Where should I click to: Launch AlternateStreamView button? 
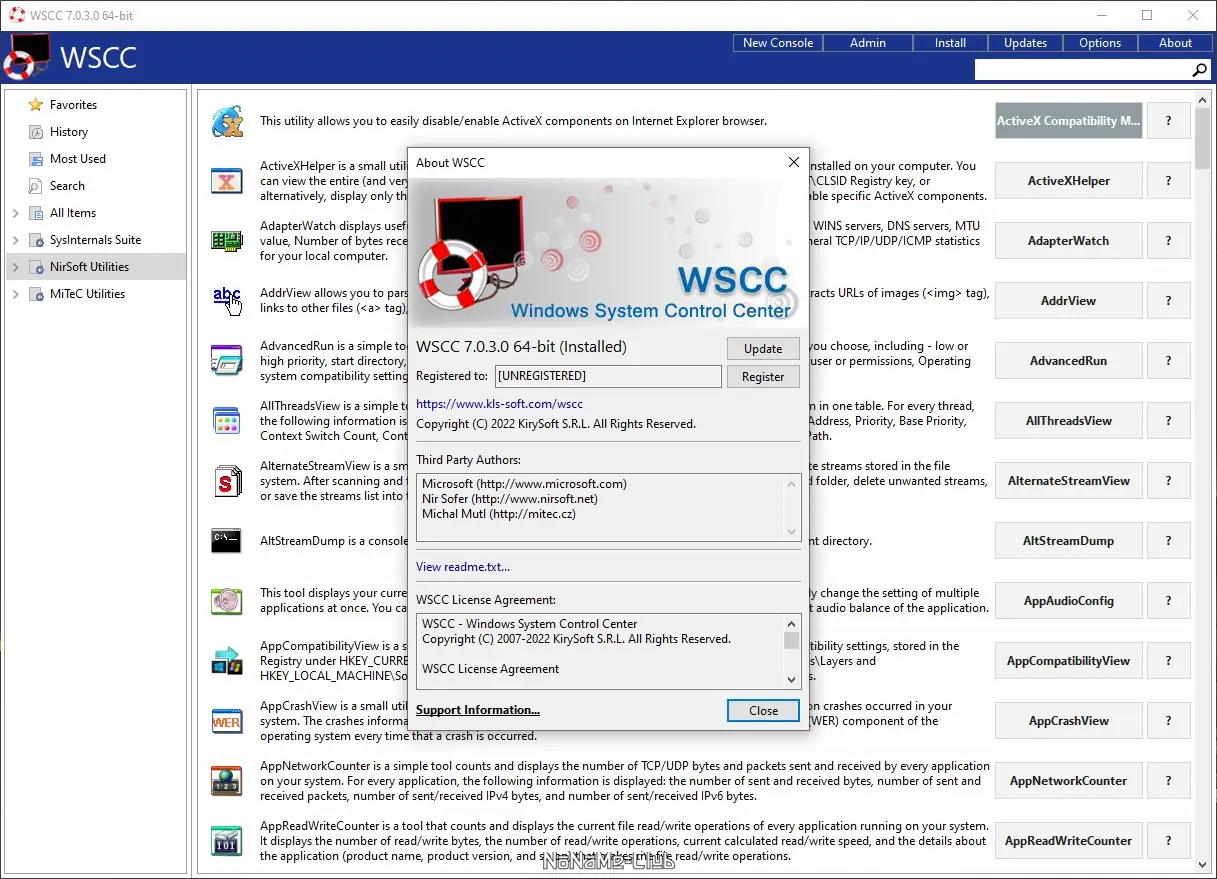pyautogui.click(x=1069, y=481)
